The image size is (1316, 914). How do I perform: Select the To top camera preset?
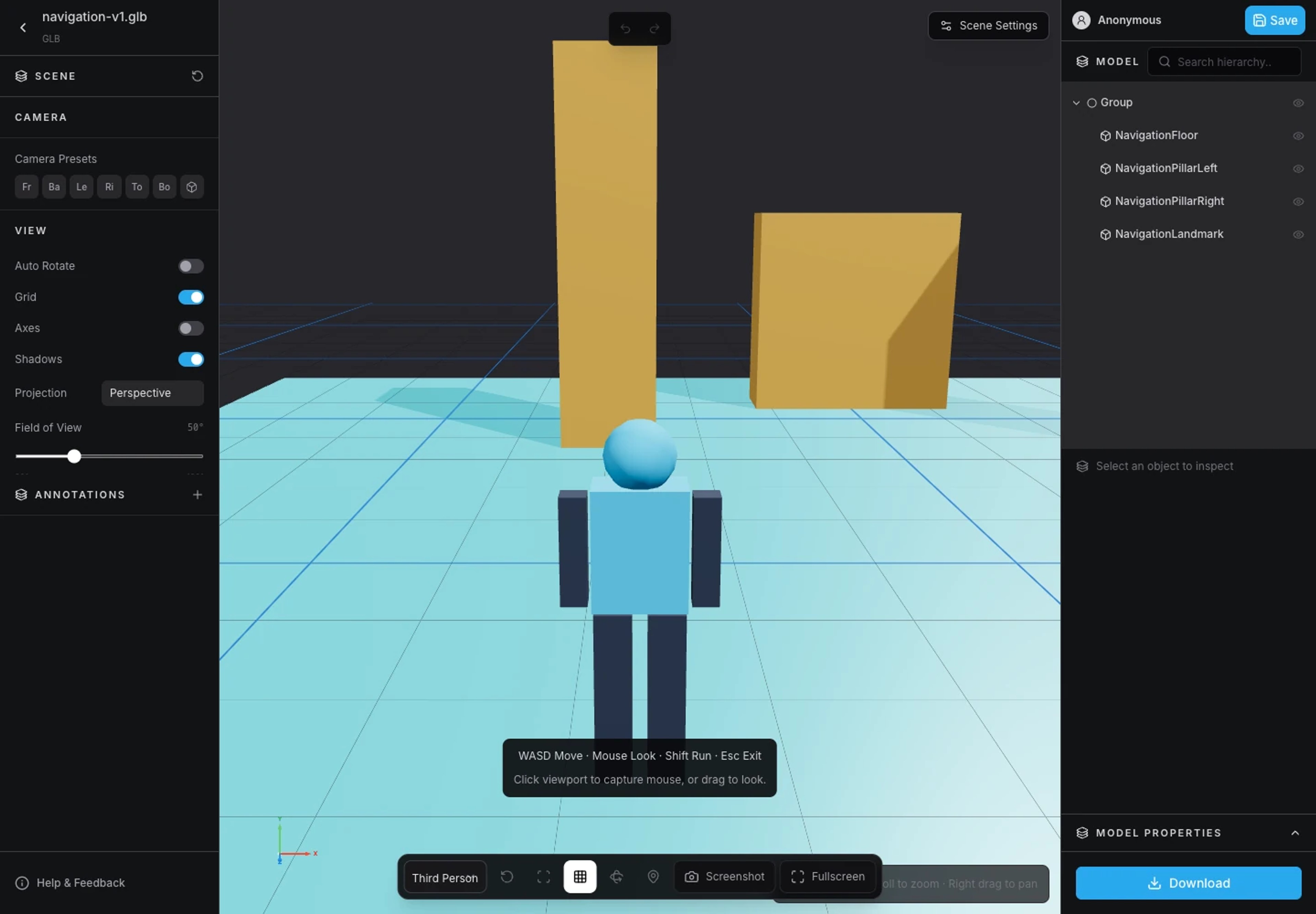click(137, 187)
